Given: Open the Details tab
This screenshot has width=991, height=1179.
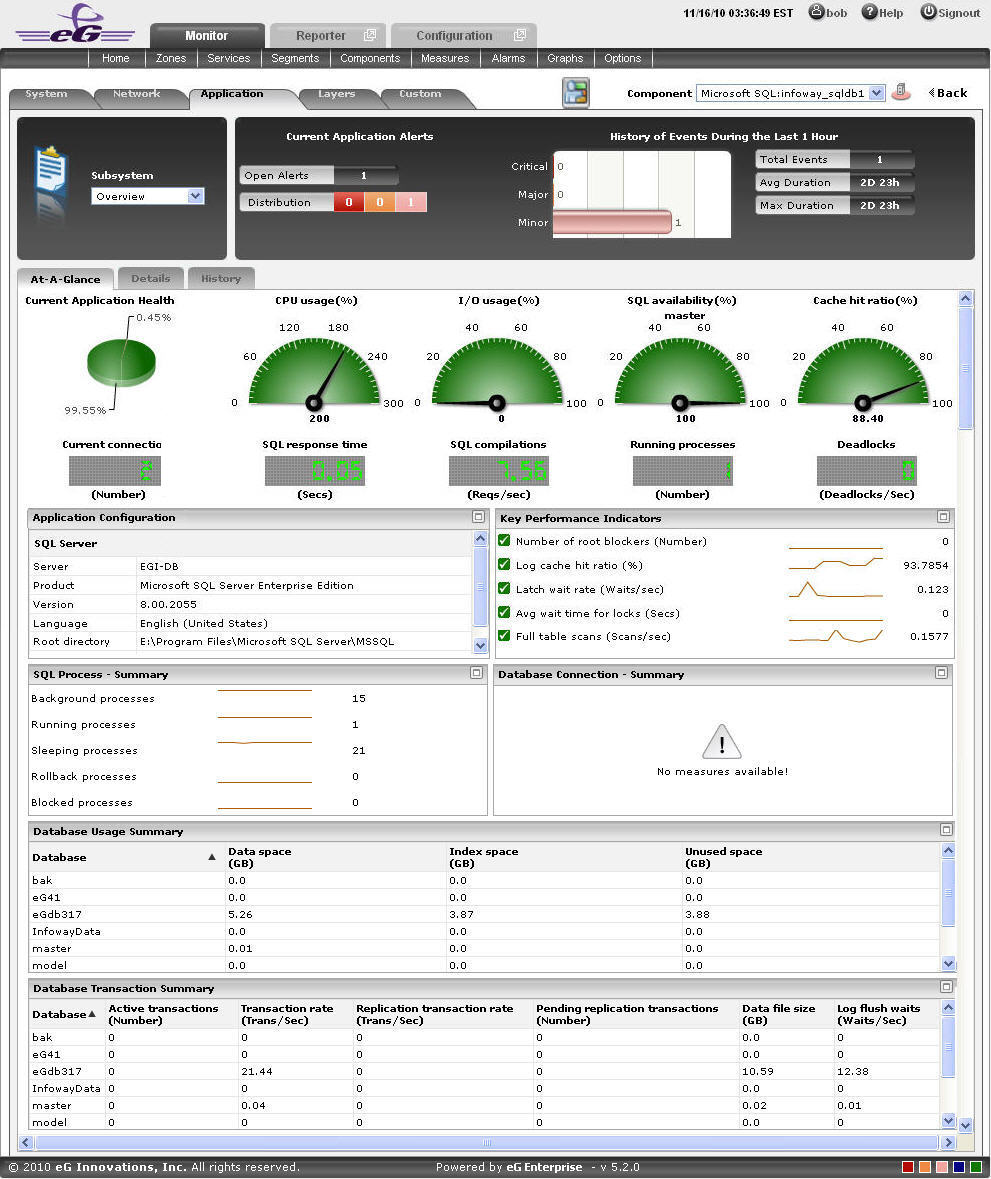Looking at the screenshot, I should coord(150,278).
